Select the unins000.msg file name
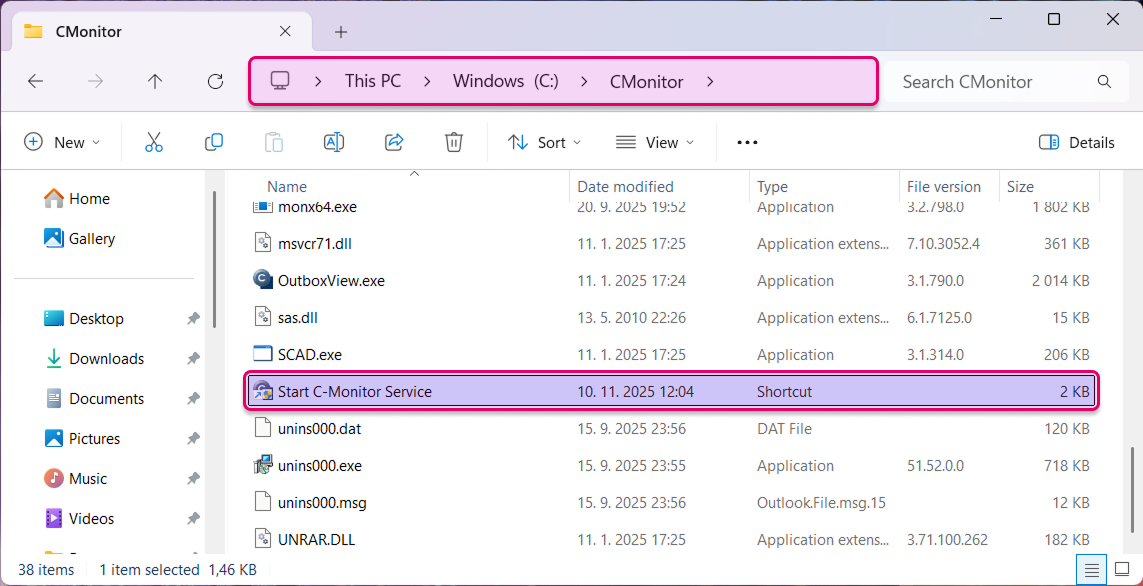1143x586 pixels. click(x=322, y=503)
